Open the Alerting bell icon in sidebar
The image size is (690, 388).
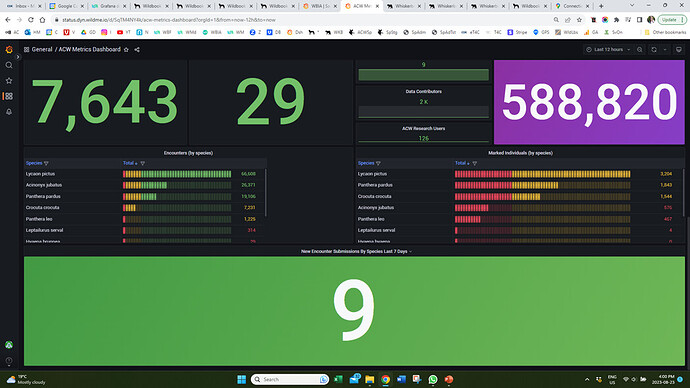(9, 112)
